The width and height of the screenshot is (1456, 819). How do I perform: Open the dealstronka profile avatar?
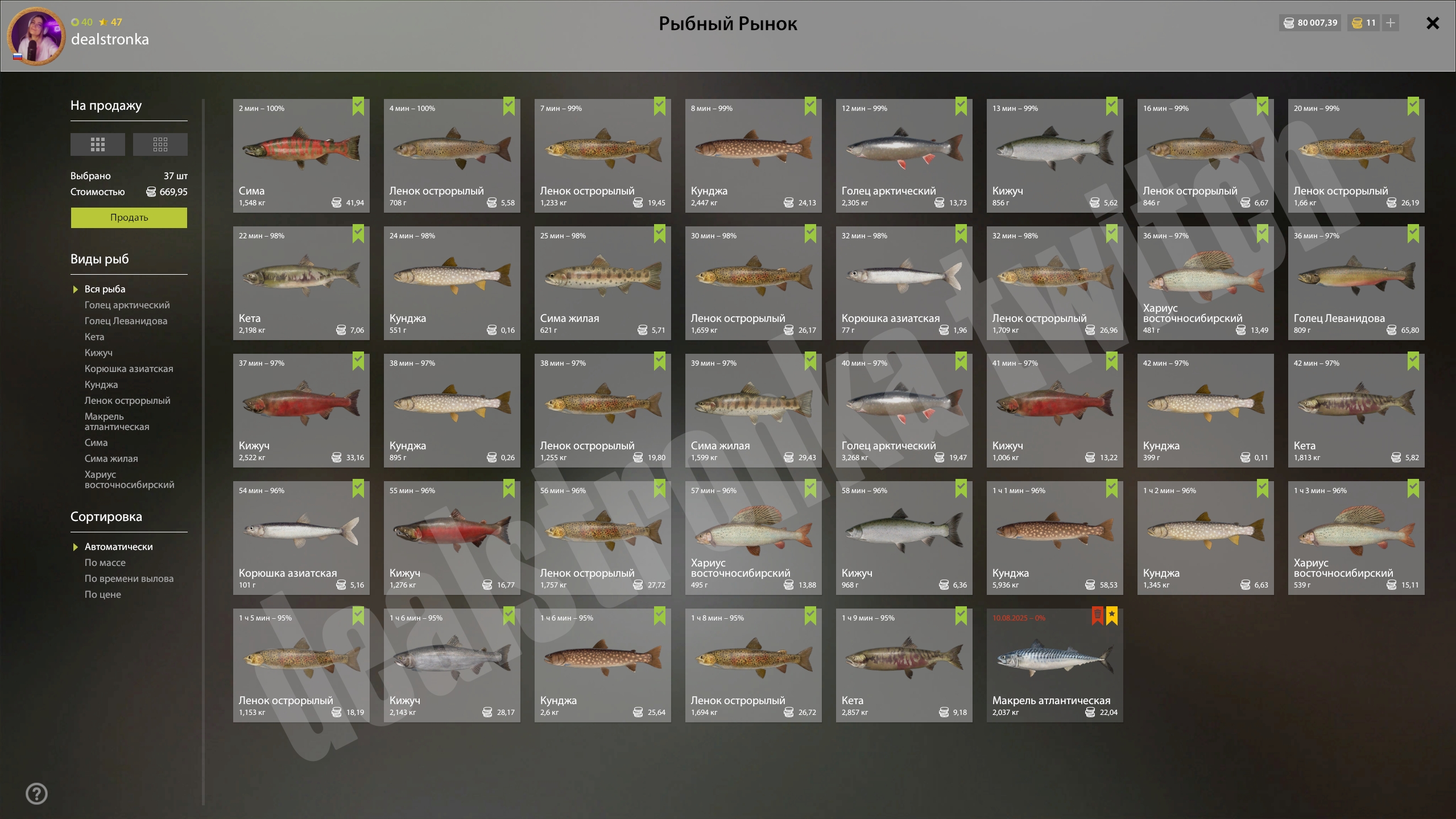pyautogui.click(x=36, y=36)
